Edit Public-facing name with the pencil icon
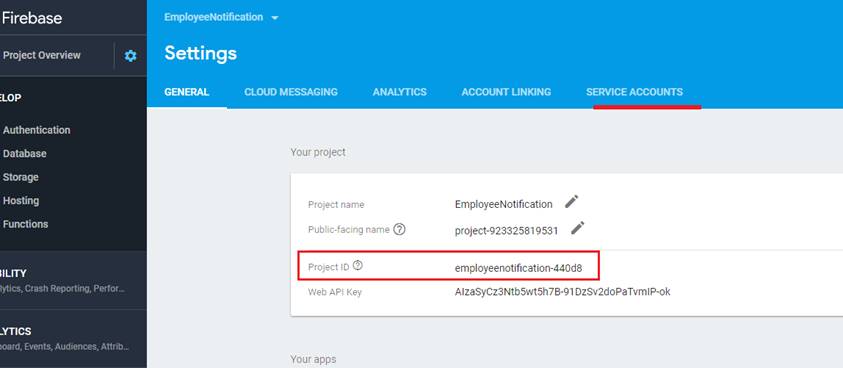The height and width of the screenshot is (368, 843). (577, 228)
